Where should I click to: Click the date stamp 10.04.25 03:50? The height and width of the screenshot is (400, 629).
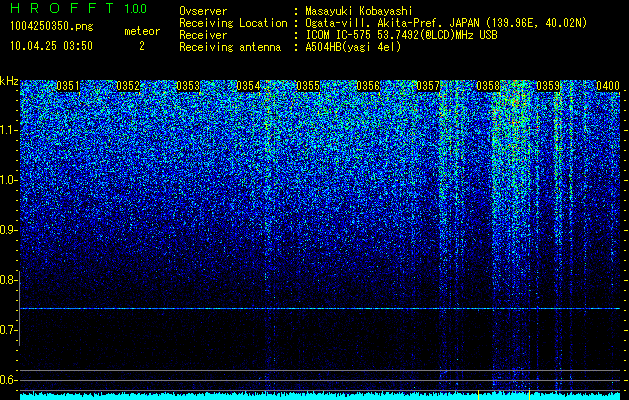pos(51,46)
